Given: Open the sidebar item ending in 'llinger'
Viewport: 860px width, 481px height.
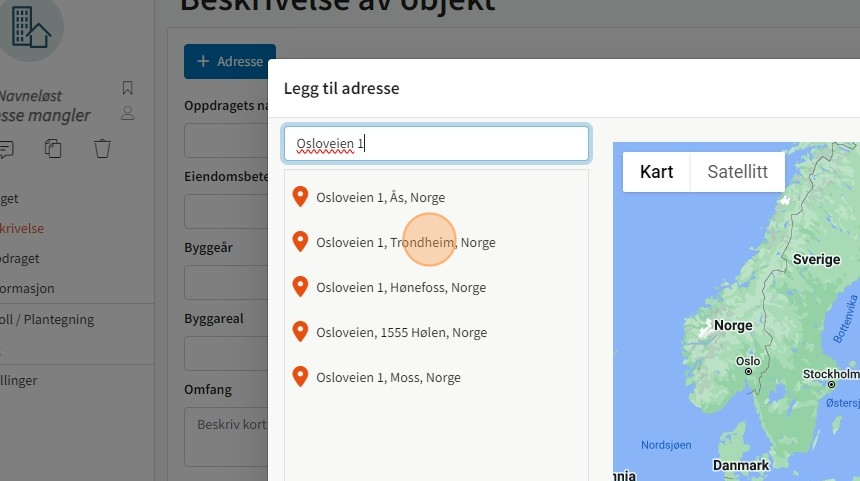Looking at the screenshot, I should tap(19, 380).
